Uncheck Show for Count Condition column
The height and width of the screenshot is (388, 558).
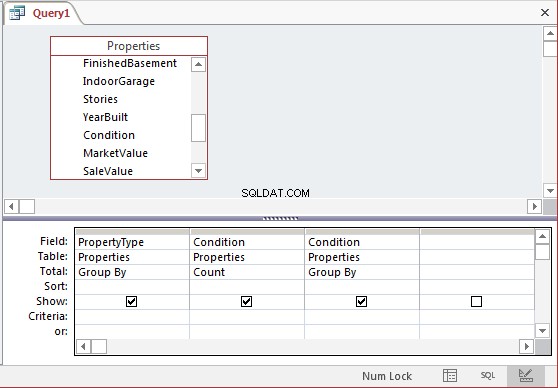point(246,302)
